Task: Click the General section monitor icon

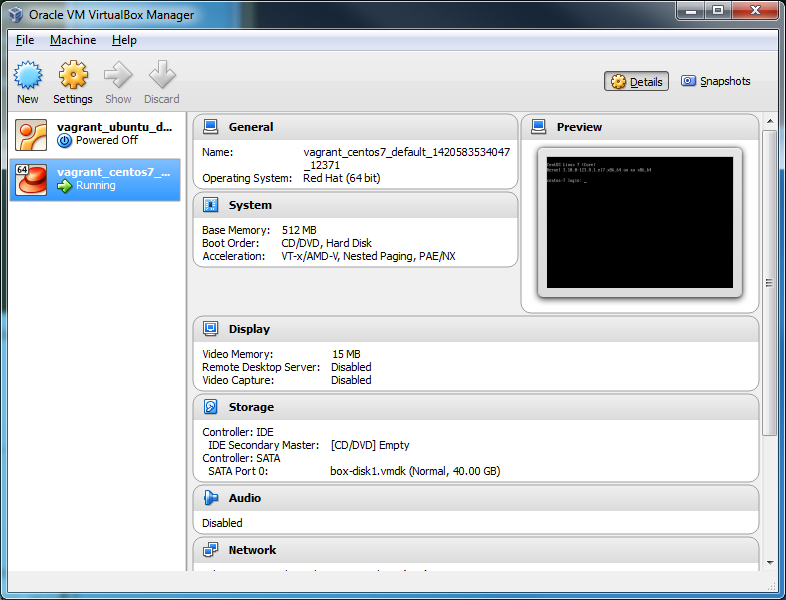Action: click(211, 127)
